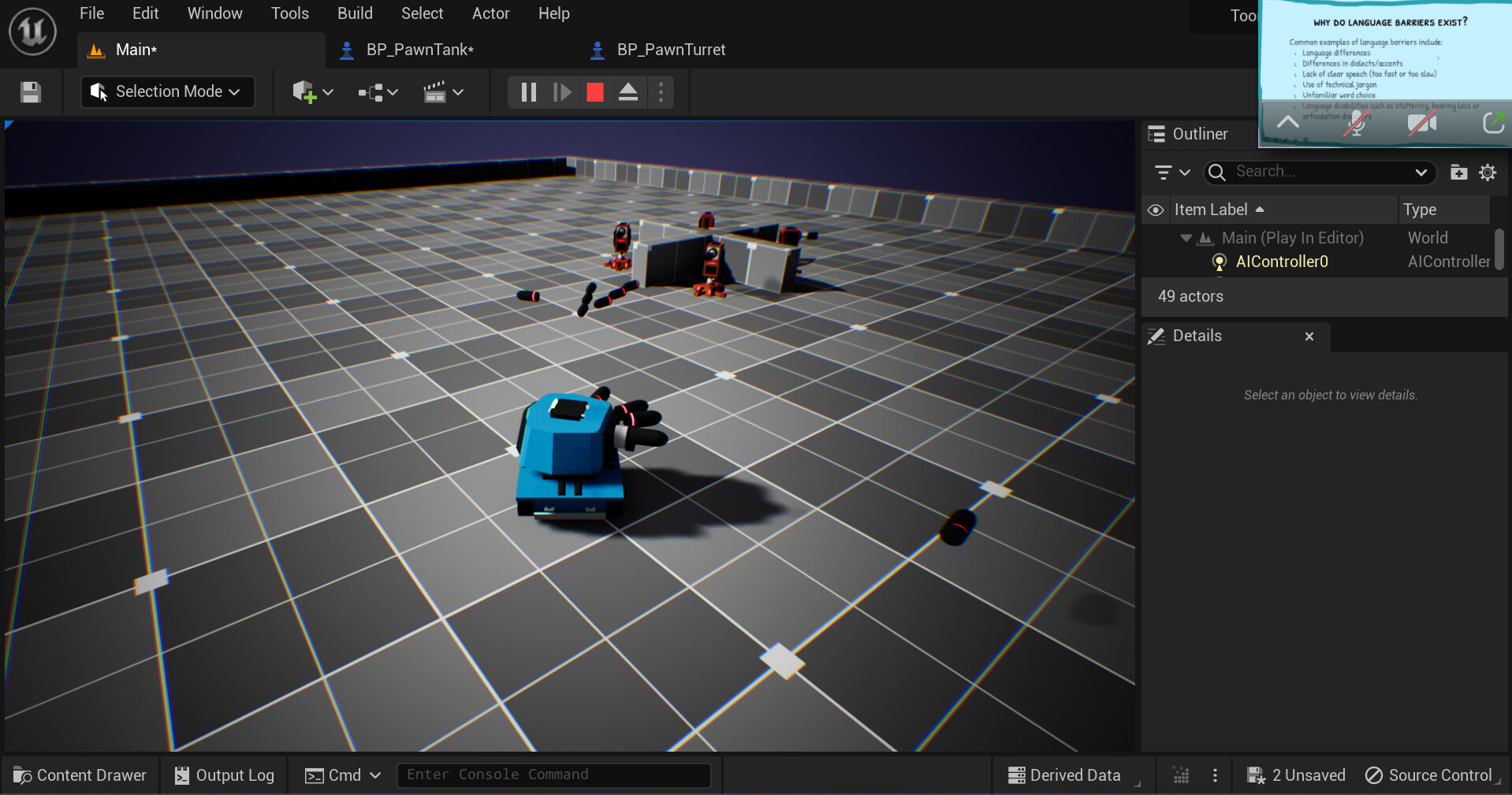Viewport: 1512px width, 795px height.
Task: Open the Content Drawer
Action: 79,775
